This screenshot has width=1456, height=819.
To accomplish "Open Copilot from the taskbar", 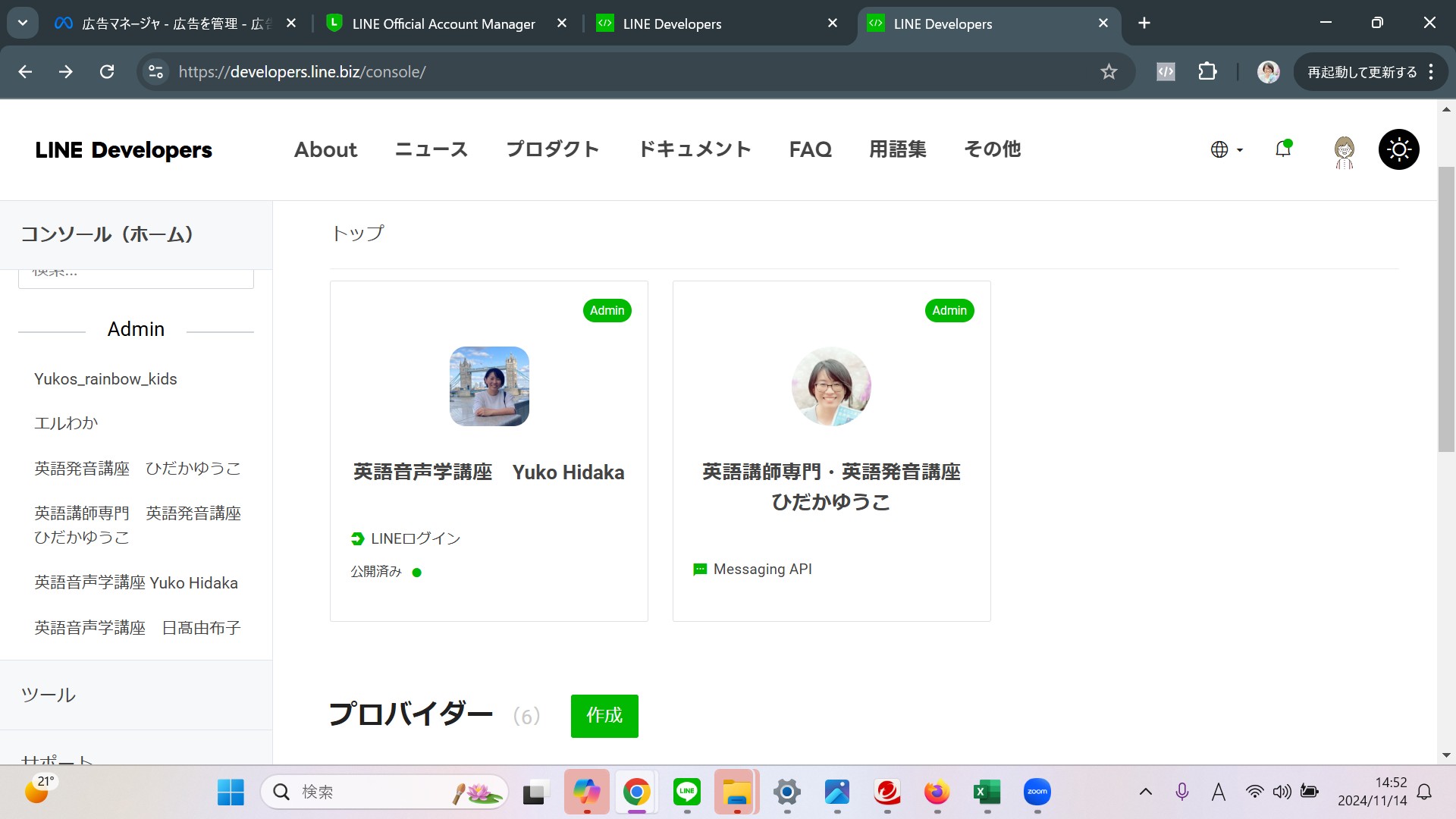I will click(x=586, y=792).
